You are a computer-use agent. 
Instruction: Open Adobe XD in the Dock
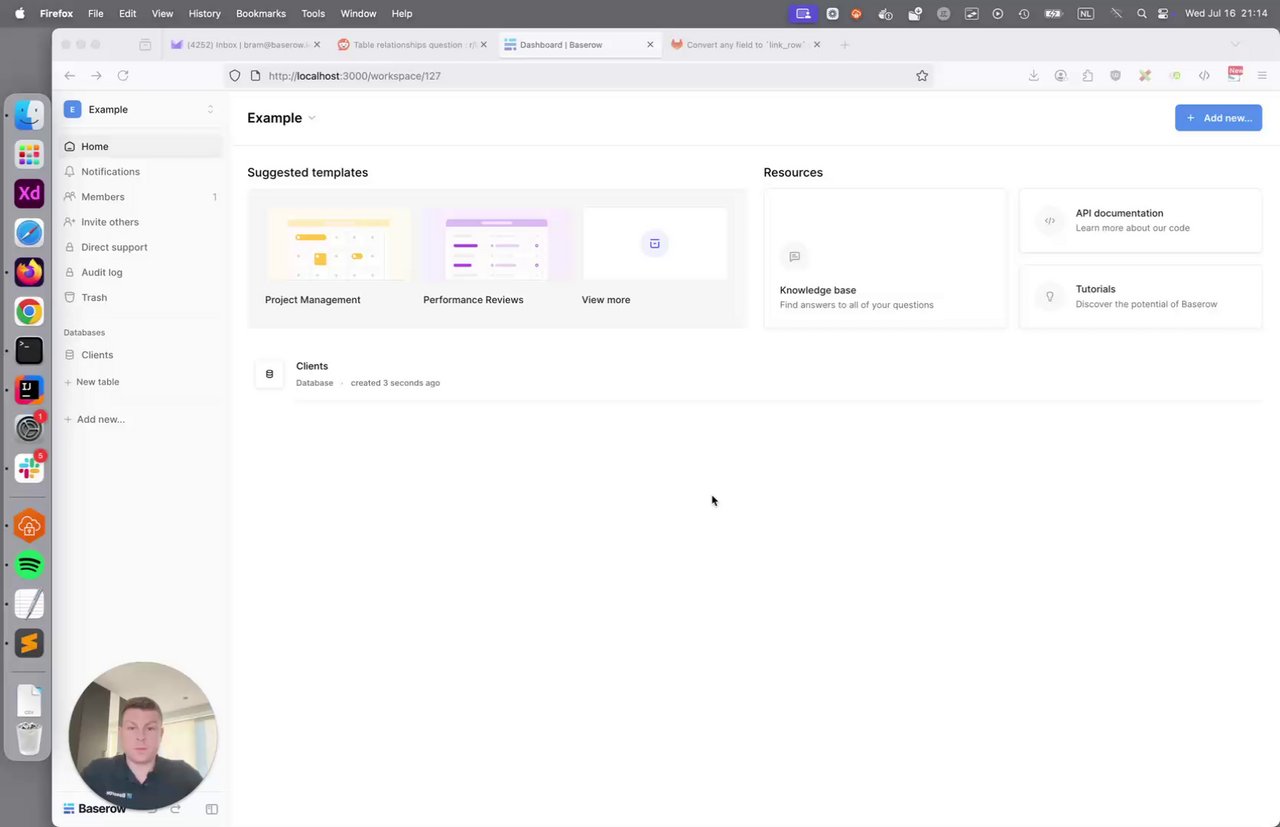point(29,193)
